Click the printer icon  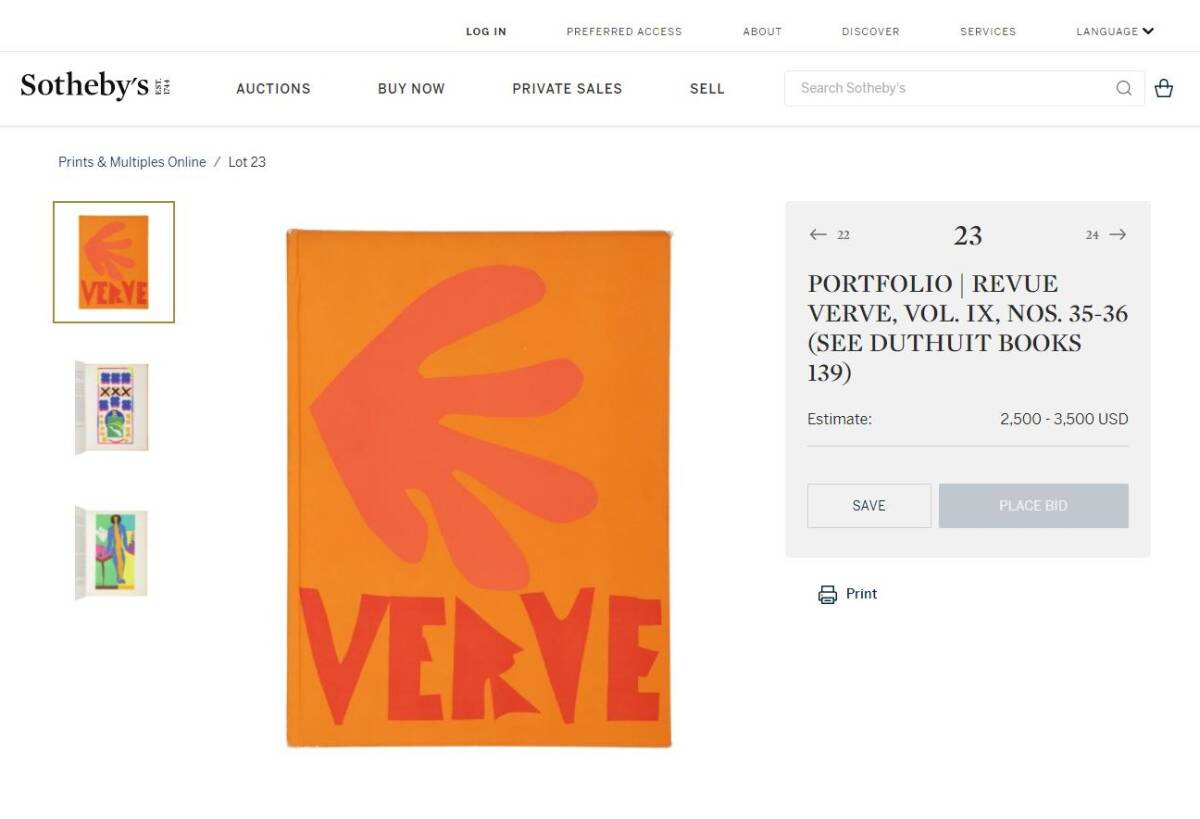click(x=828, y=594)
